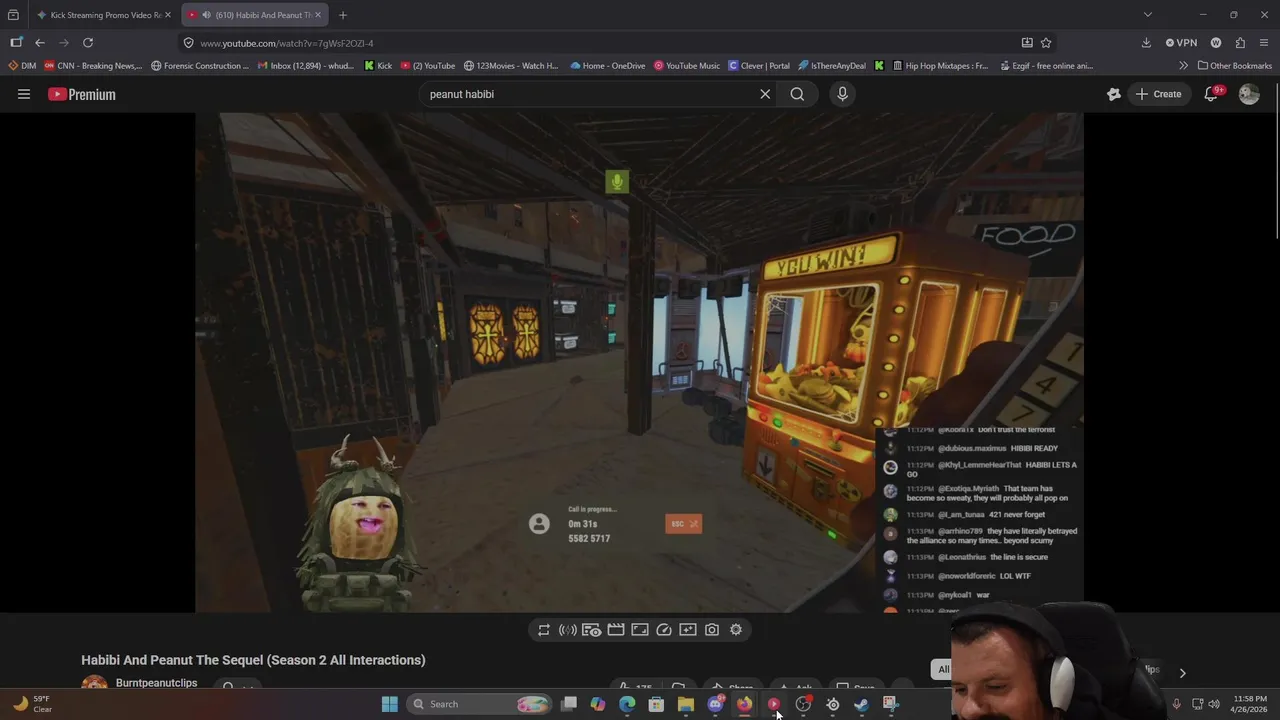Go to YouTube Premium home logo
The width and height of the screenshot is (1280, 720).
tap(82, 94)
